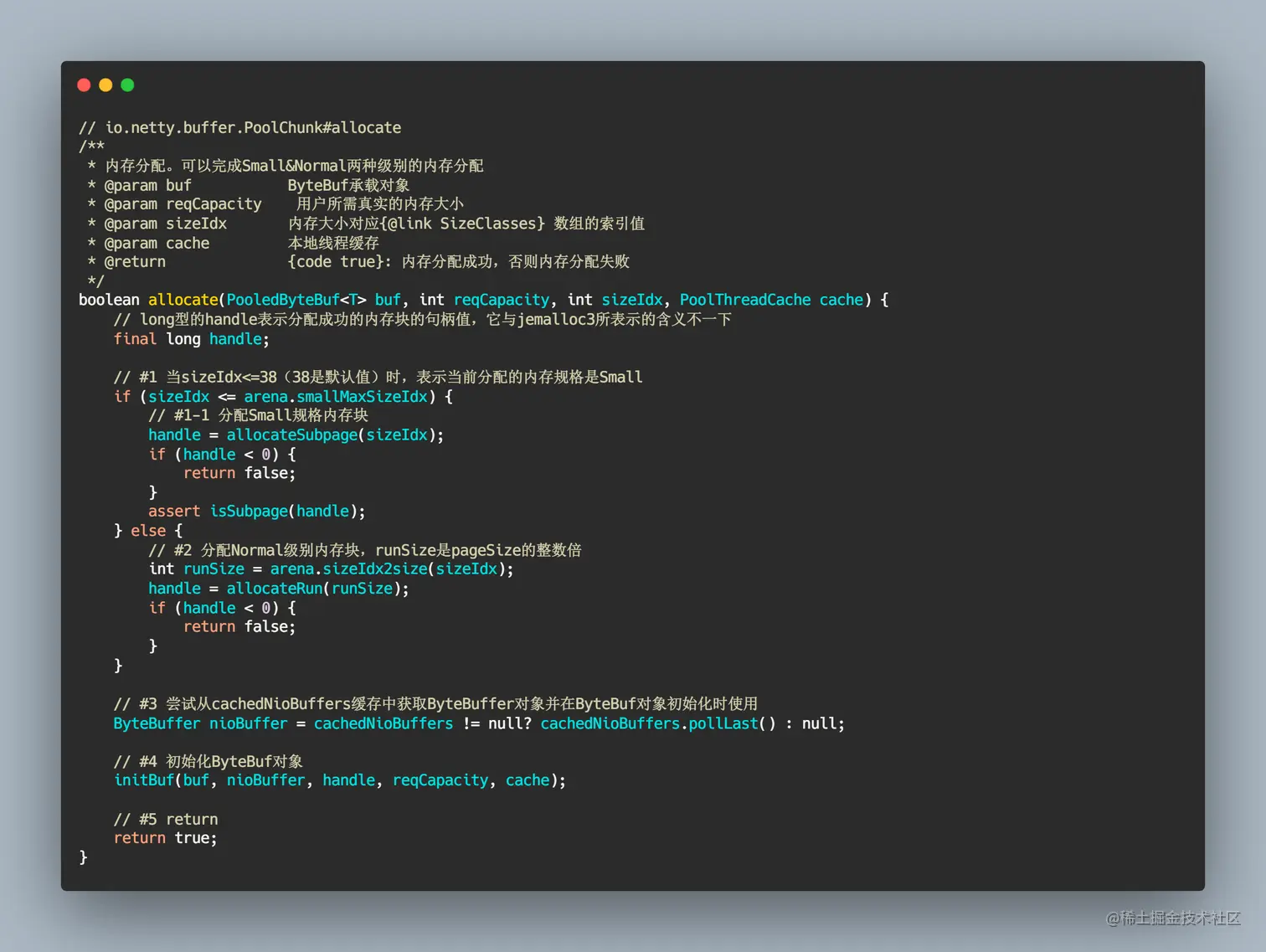
Task: Select the allocate method name
Action: [183, 299]
